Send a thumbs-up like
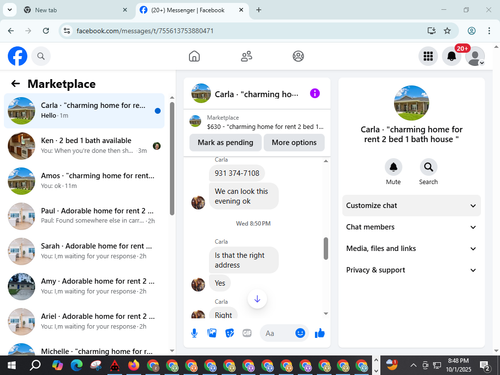 [x=320, y=333]
